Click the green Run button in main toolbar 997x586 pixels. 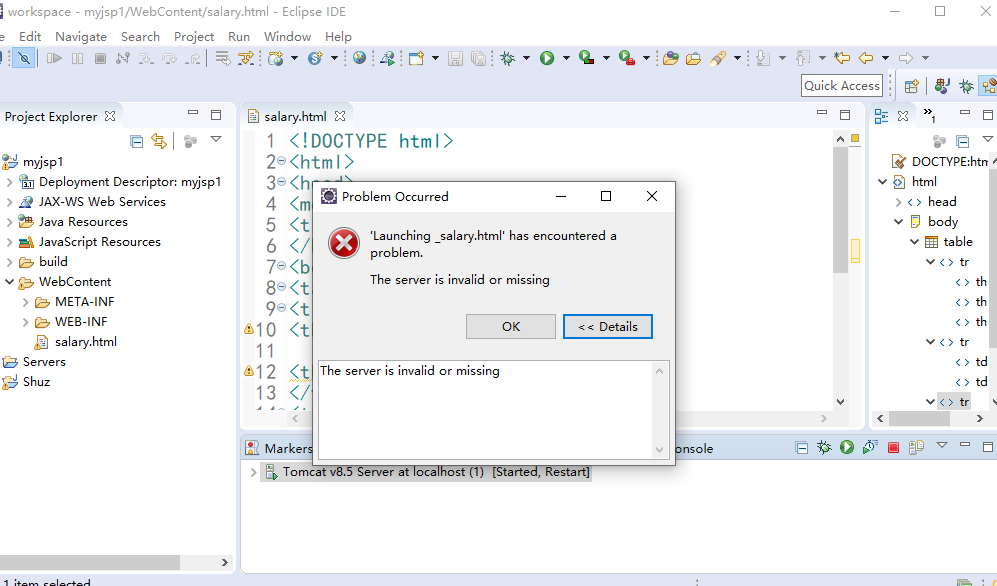[x=547, y=58]
